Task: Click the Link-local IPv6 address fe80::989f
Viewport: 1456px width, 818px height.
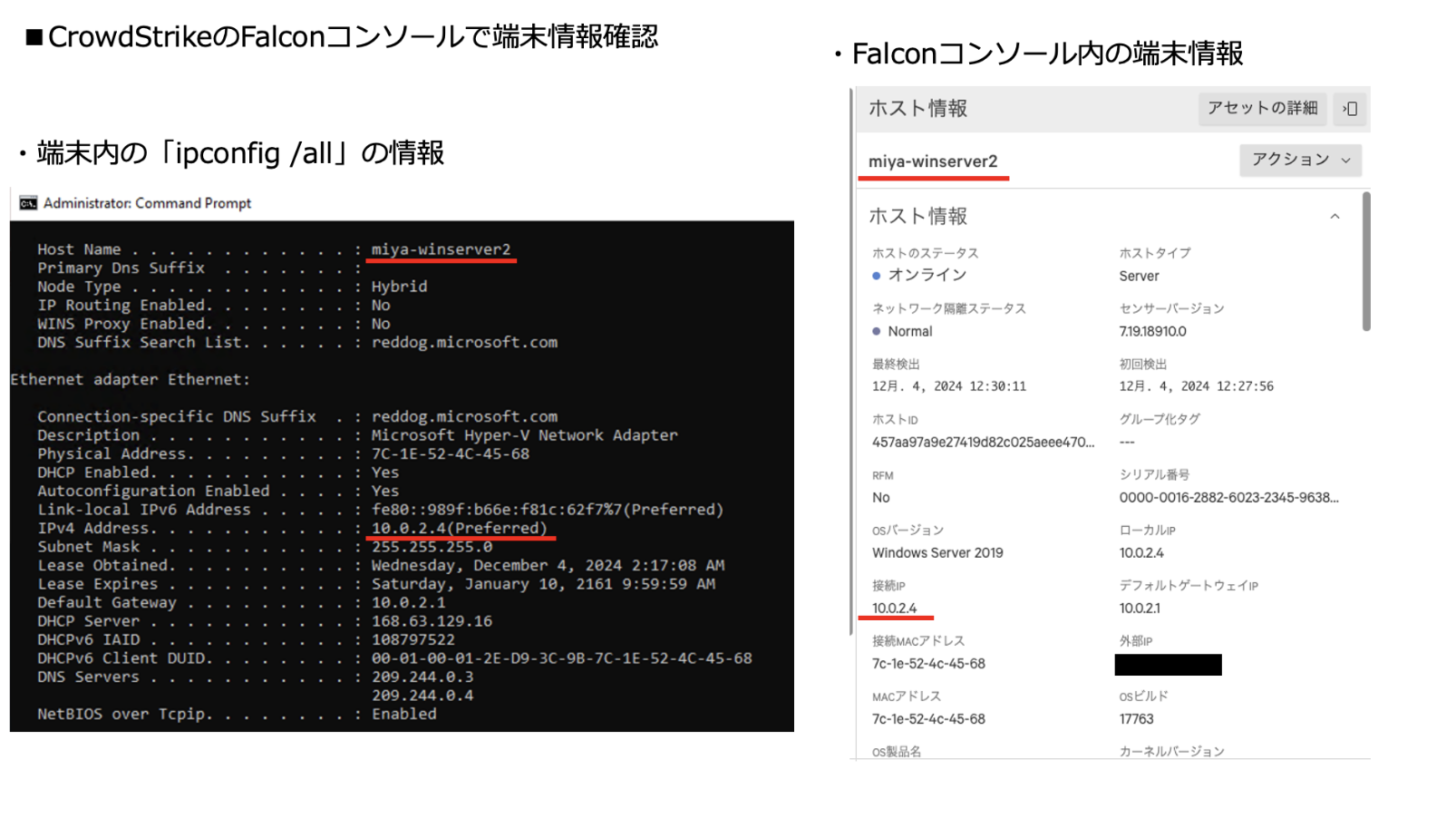Action: point(548,510)
